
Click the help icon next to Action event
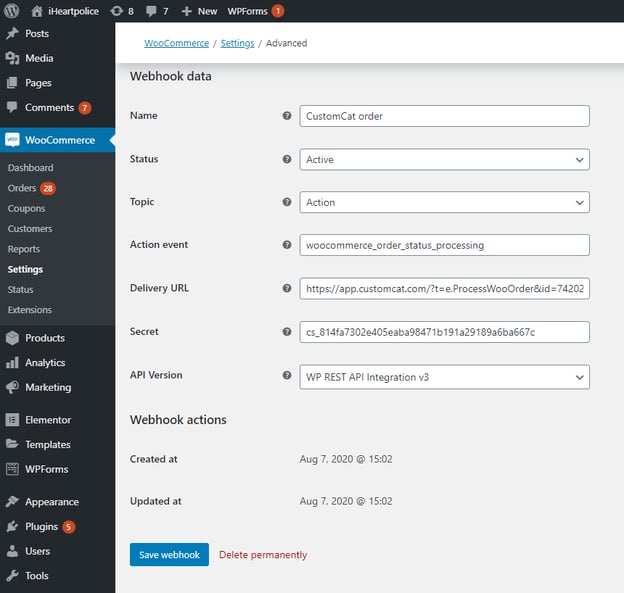pos(287,245)
